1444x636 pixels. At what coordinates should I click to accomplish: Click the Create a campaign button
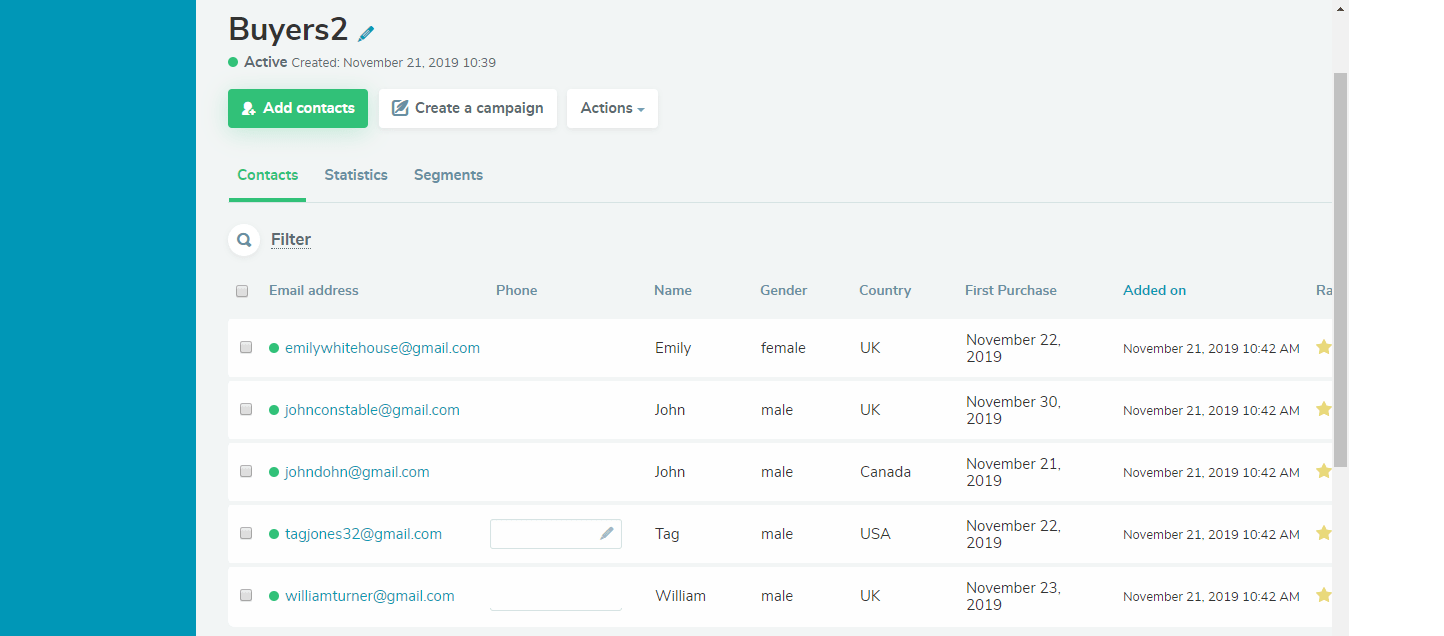[467, 108]
